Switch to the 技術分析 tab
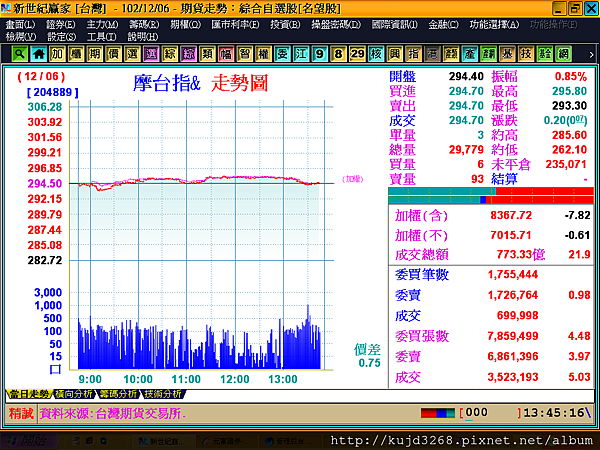The image size is (600, 450). [163, 394]
